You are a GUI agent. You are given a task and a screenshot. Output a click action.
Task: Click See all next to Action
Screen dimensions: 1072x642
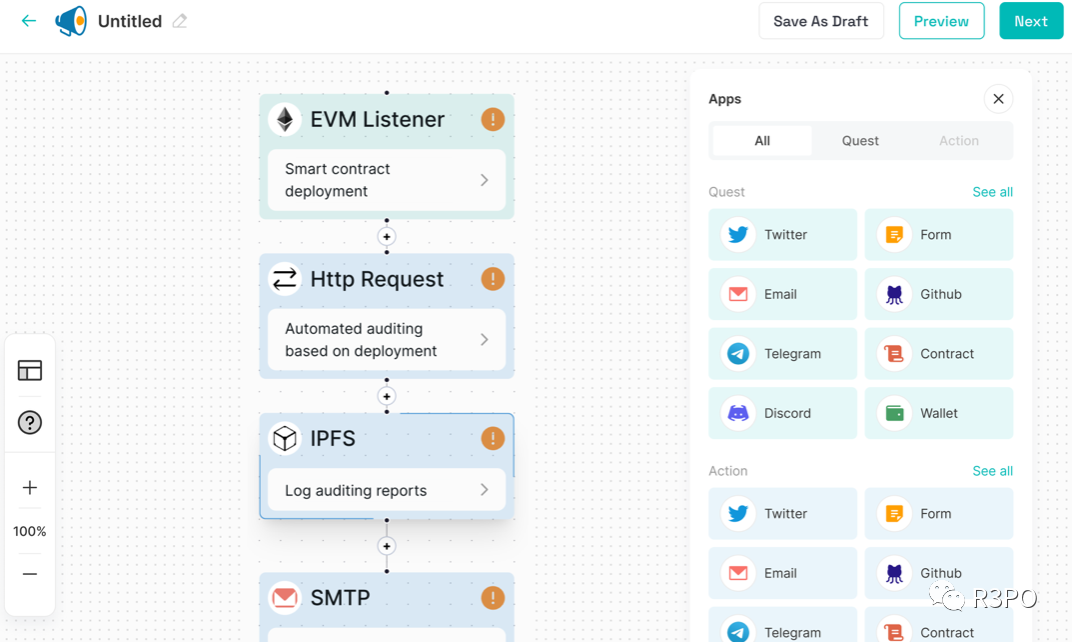[x=992, y=471]
